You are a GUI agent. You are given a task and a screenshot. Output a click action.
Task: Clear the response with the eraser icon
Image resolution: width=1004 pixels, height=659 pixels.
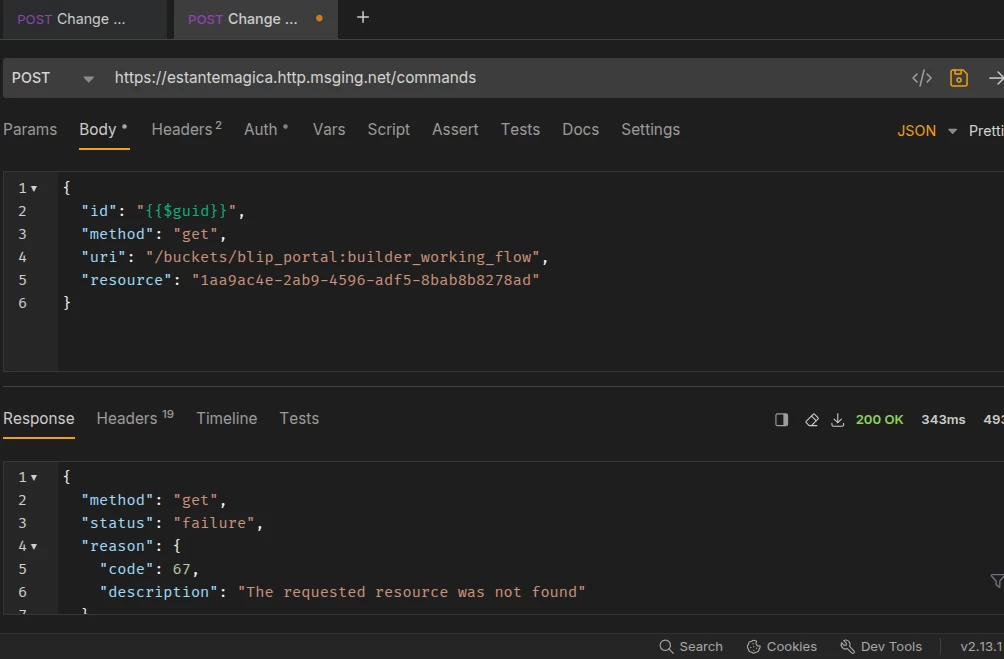pos(812,420)
